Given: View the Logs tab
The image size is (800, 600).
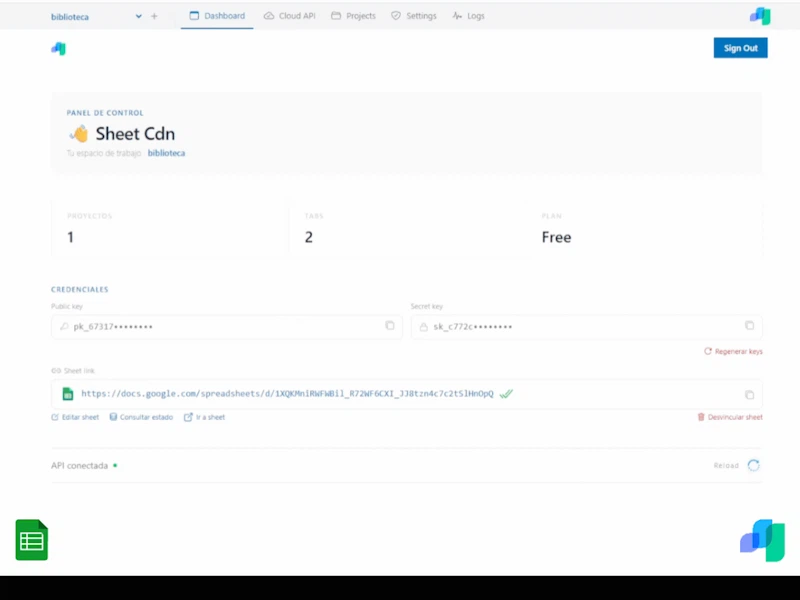Looking at the screenshot, I should coord(468,16).
